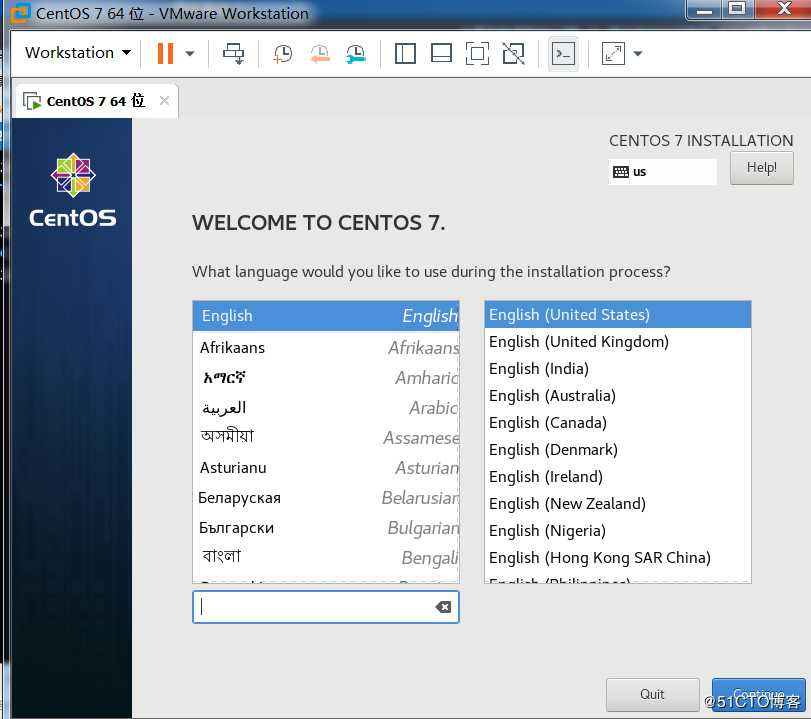Toggle the console view button
811x719 pixels.
pyautogui.click(x=563, y=53)
